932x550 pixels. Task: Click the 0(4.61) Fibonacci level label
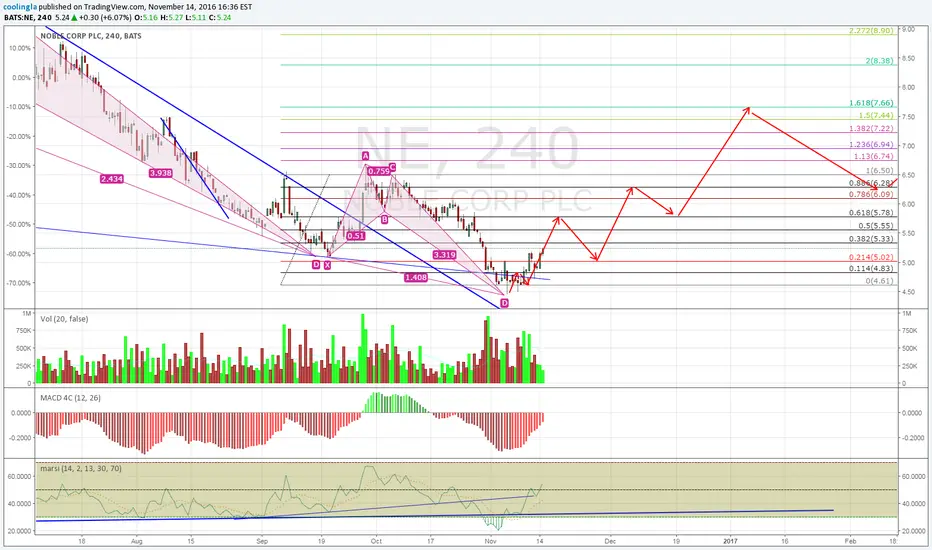tap(879, 281)
